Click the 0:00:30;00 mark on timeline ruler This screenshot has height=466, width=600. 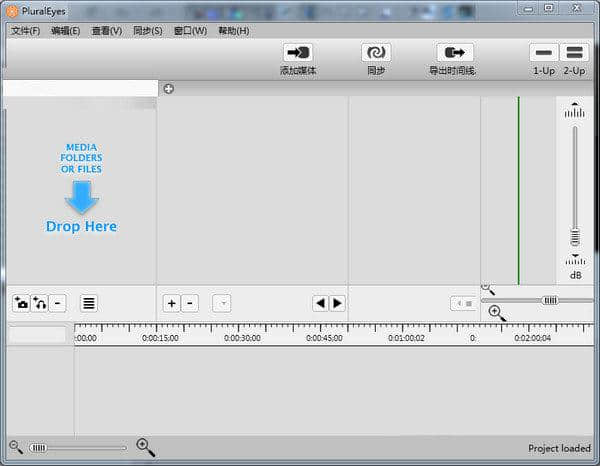click(x=241, y=338)
